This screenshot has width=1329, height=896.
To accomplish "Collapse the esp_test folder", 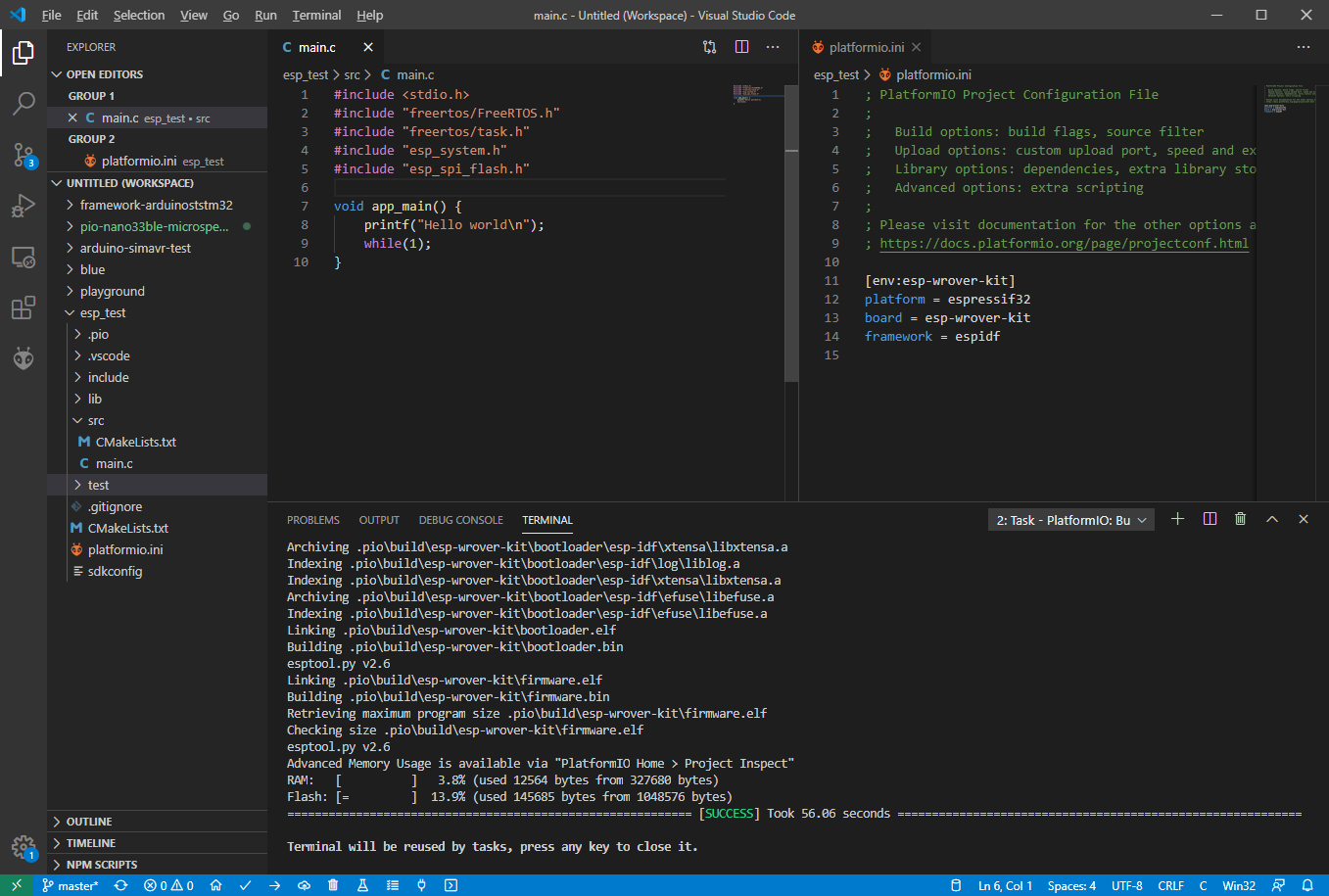I will pos(157,312).
